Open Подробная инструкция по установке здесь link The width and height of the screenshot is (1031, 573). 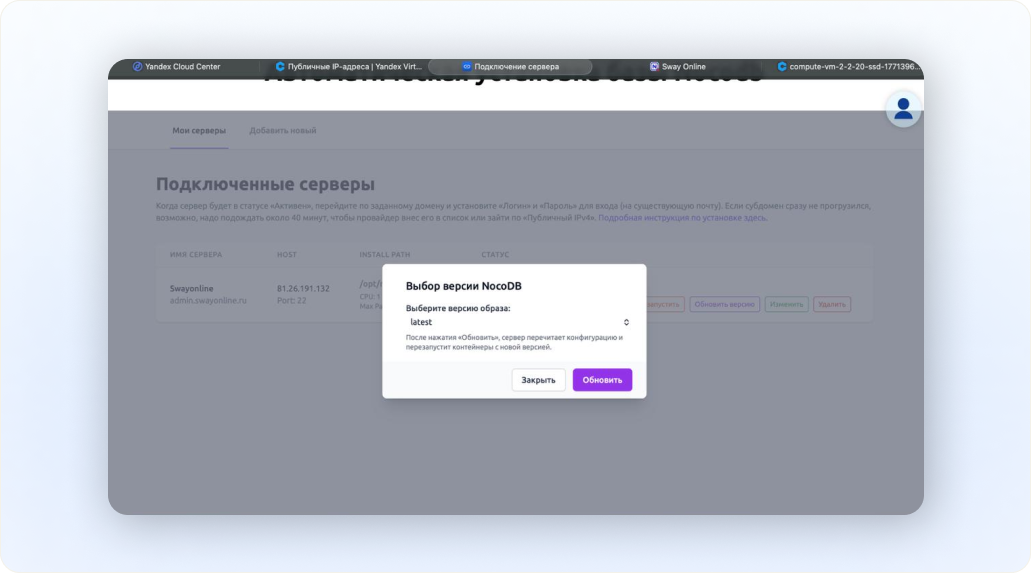click(x=682, y=218)
